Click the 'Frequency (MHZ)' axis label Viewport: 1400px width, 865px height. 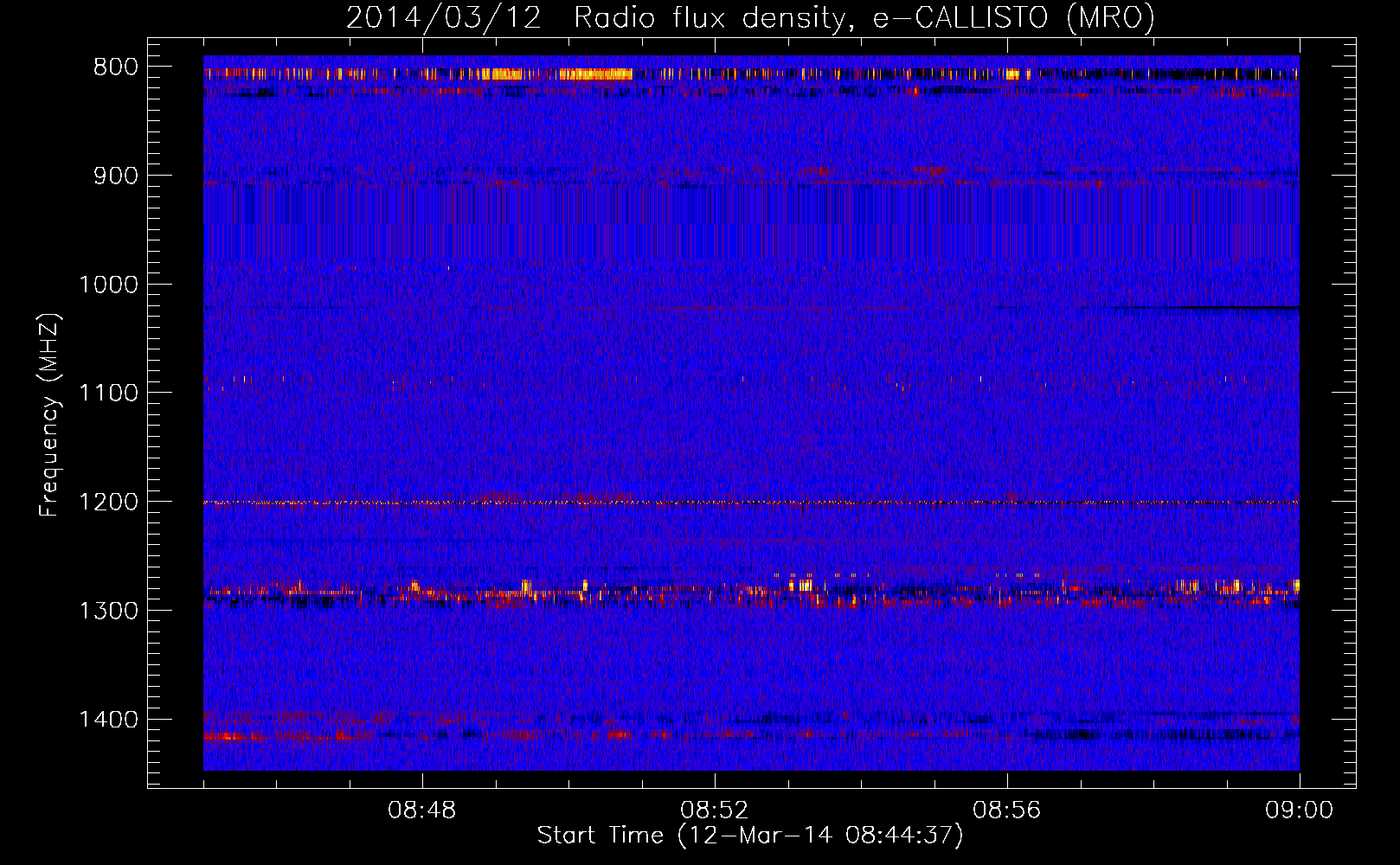coord(49,414)
